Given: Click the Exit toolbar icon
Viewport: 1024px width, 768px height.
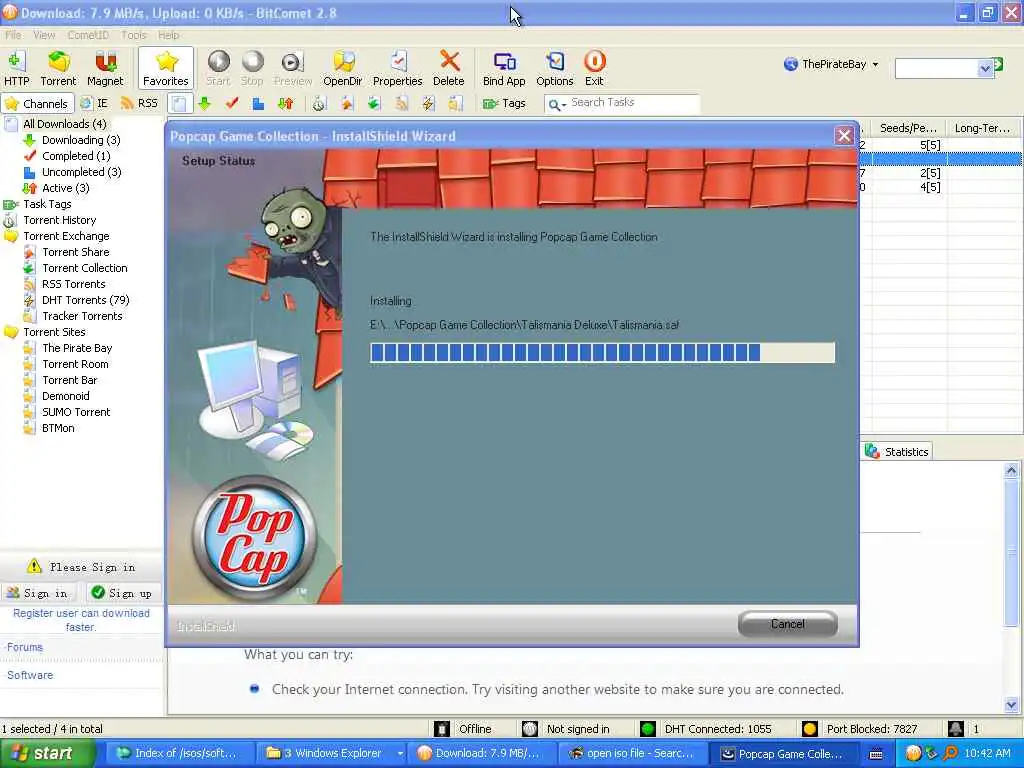Looking at the screenshot, I should [x=594, y=68].
